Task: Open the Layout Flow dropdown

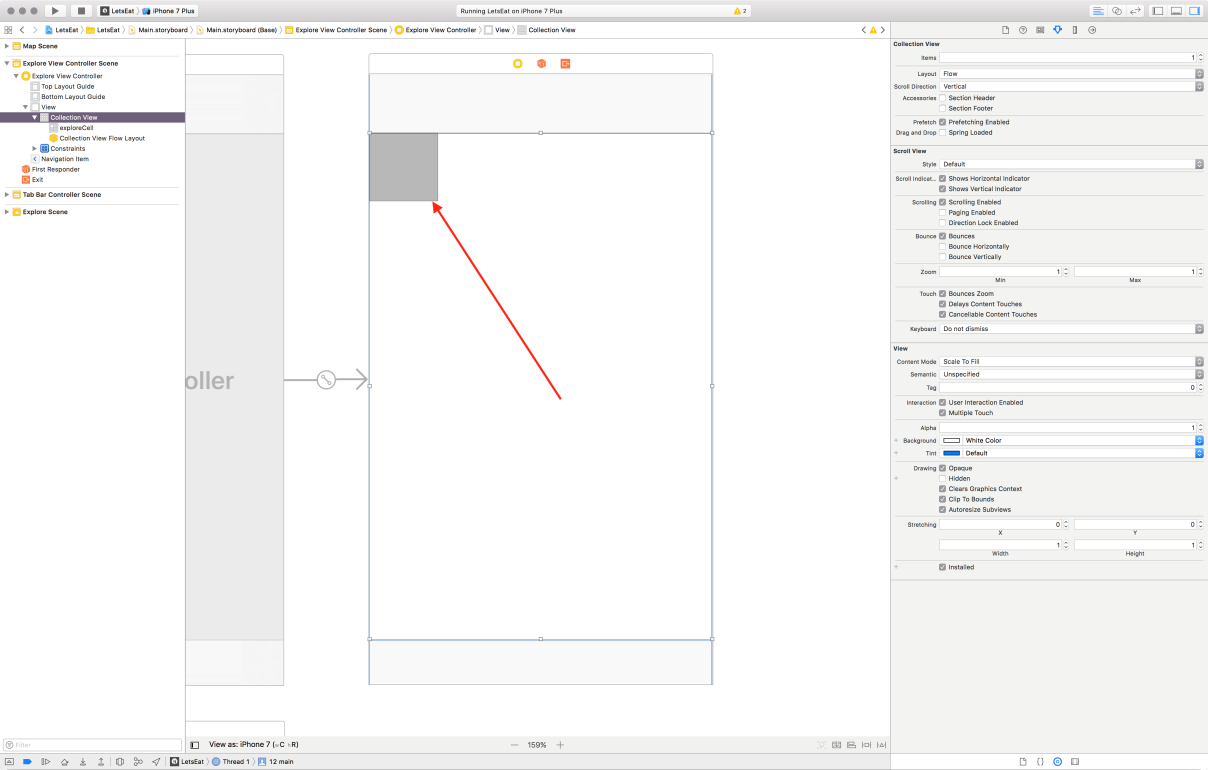Action: pos(1071,74)
